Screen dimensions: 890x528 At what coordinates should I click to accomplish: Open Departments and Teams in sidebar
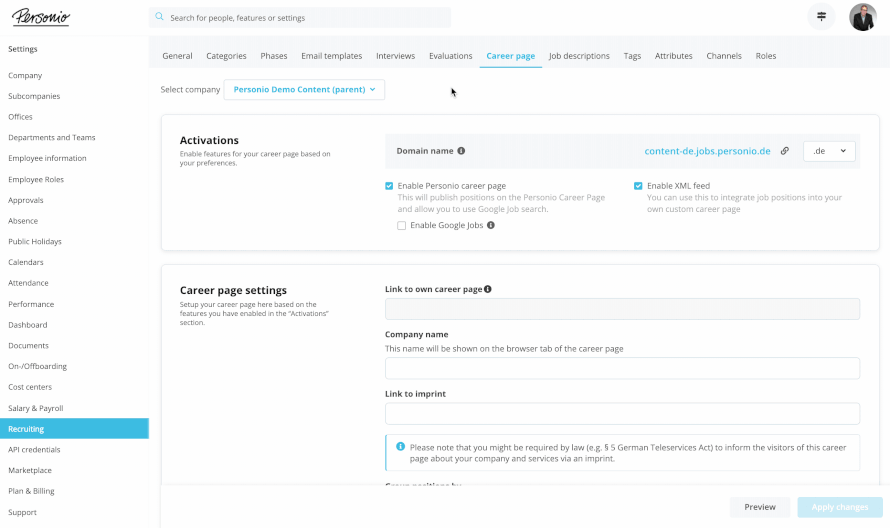pos(52,138)
